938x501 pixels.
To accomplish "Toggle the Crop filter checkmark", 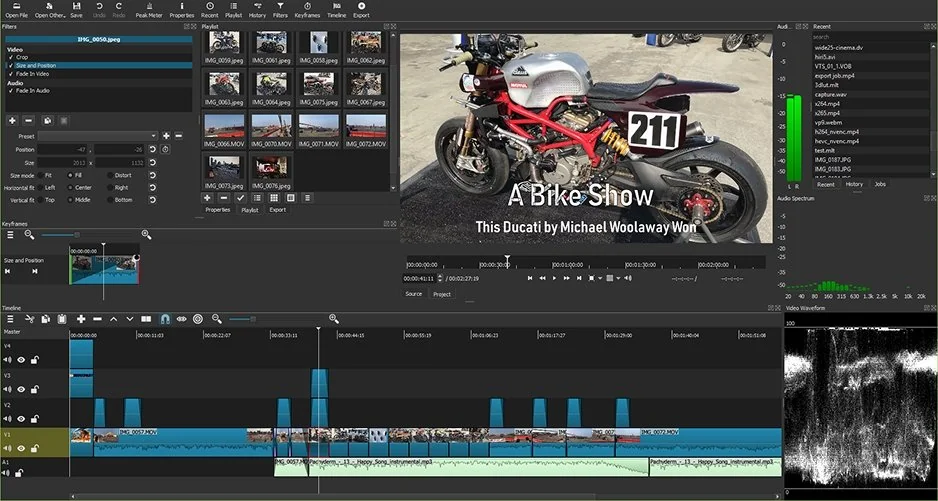I will point(10,57).
